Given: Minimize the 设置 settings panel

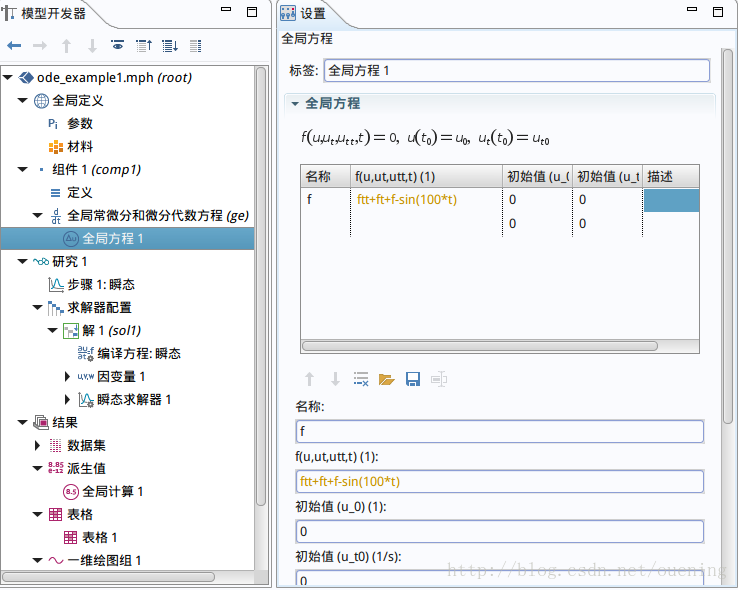Looking at the screenshot, I should [x=692, y=9].
